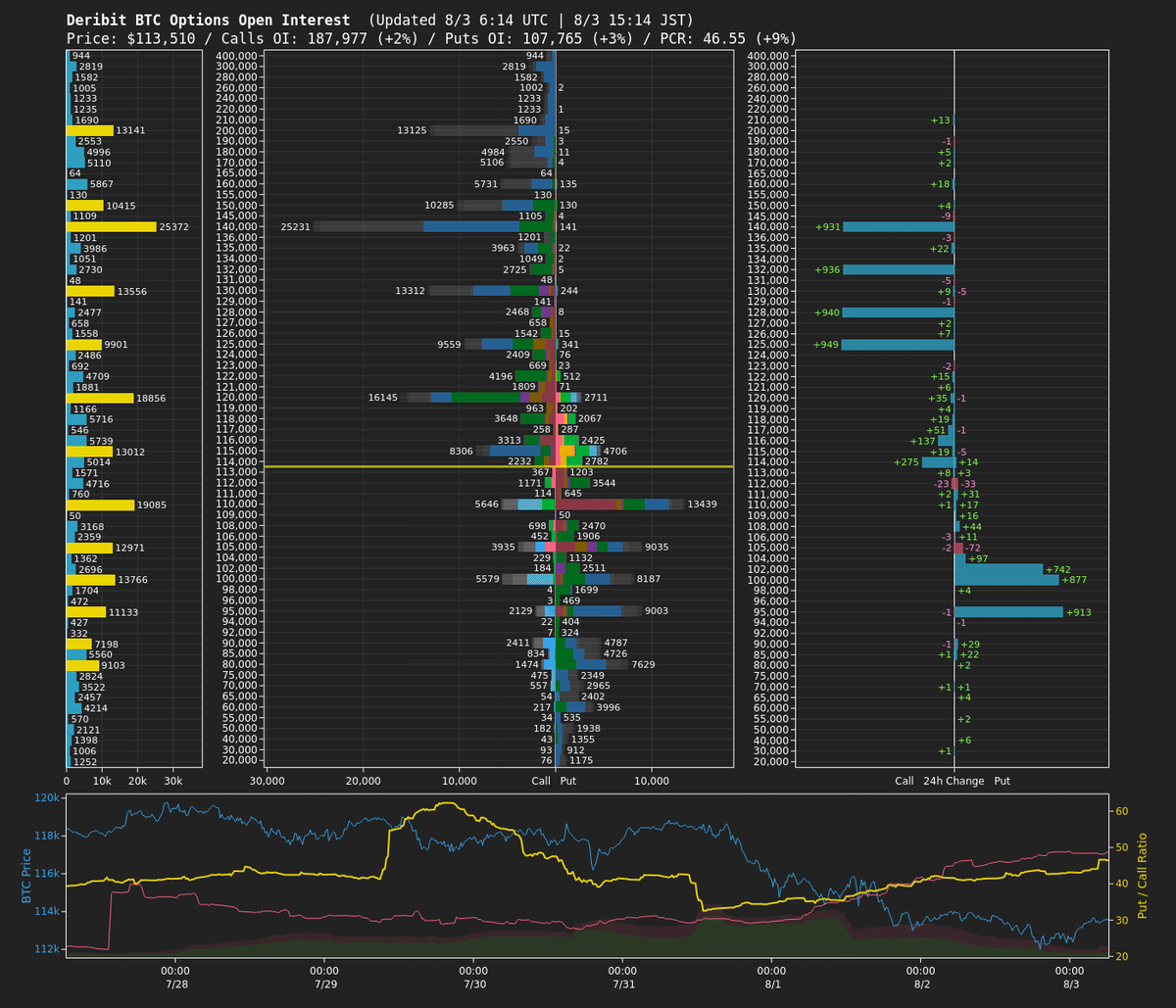This screenshot has width=1176, height=1008.
Task: Click the "BTC Price" axis label
Action: click(27, 875)
